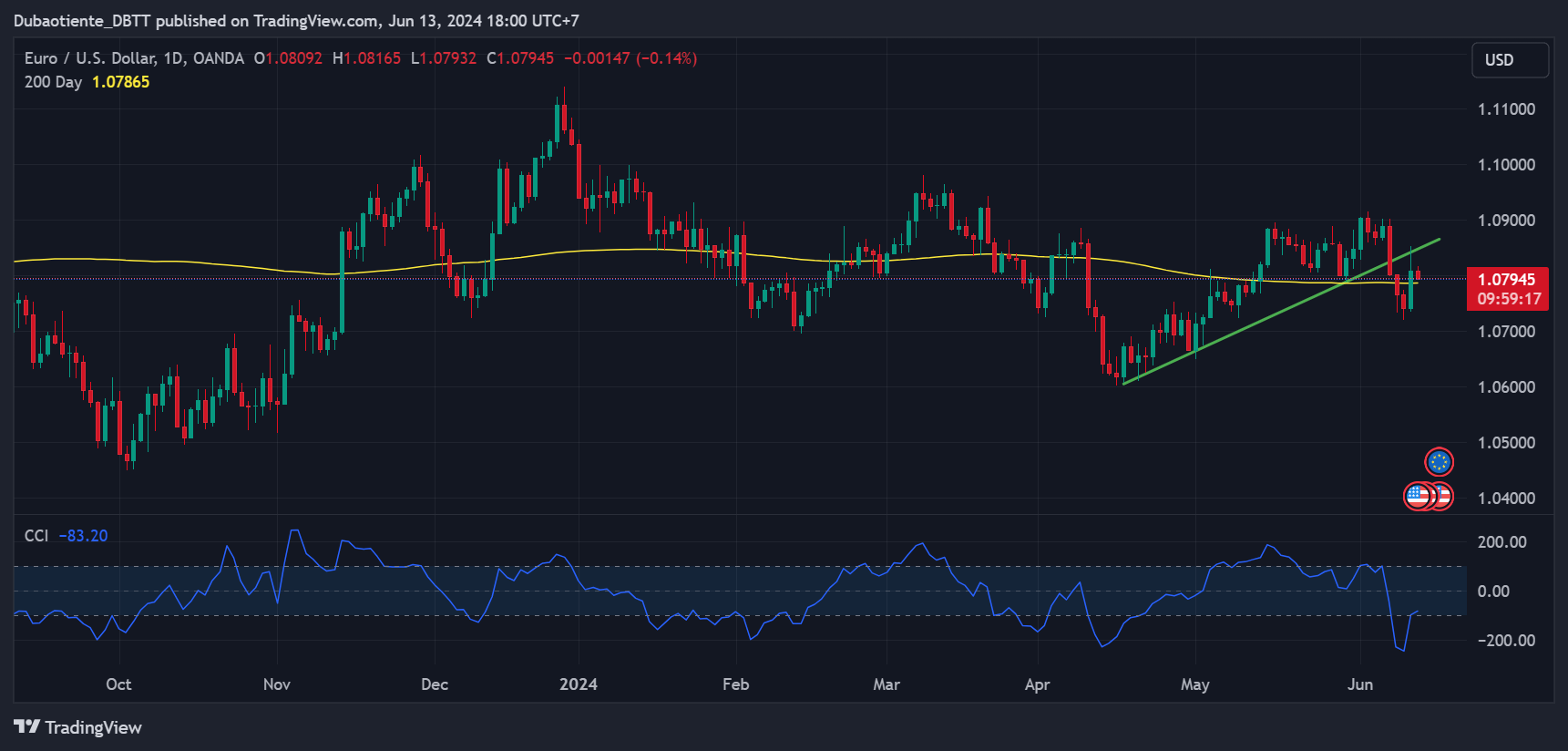
Task: Click the 200 Day value 1.07865
Action: (x=120, y=82)
